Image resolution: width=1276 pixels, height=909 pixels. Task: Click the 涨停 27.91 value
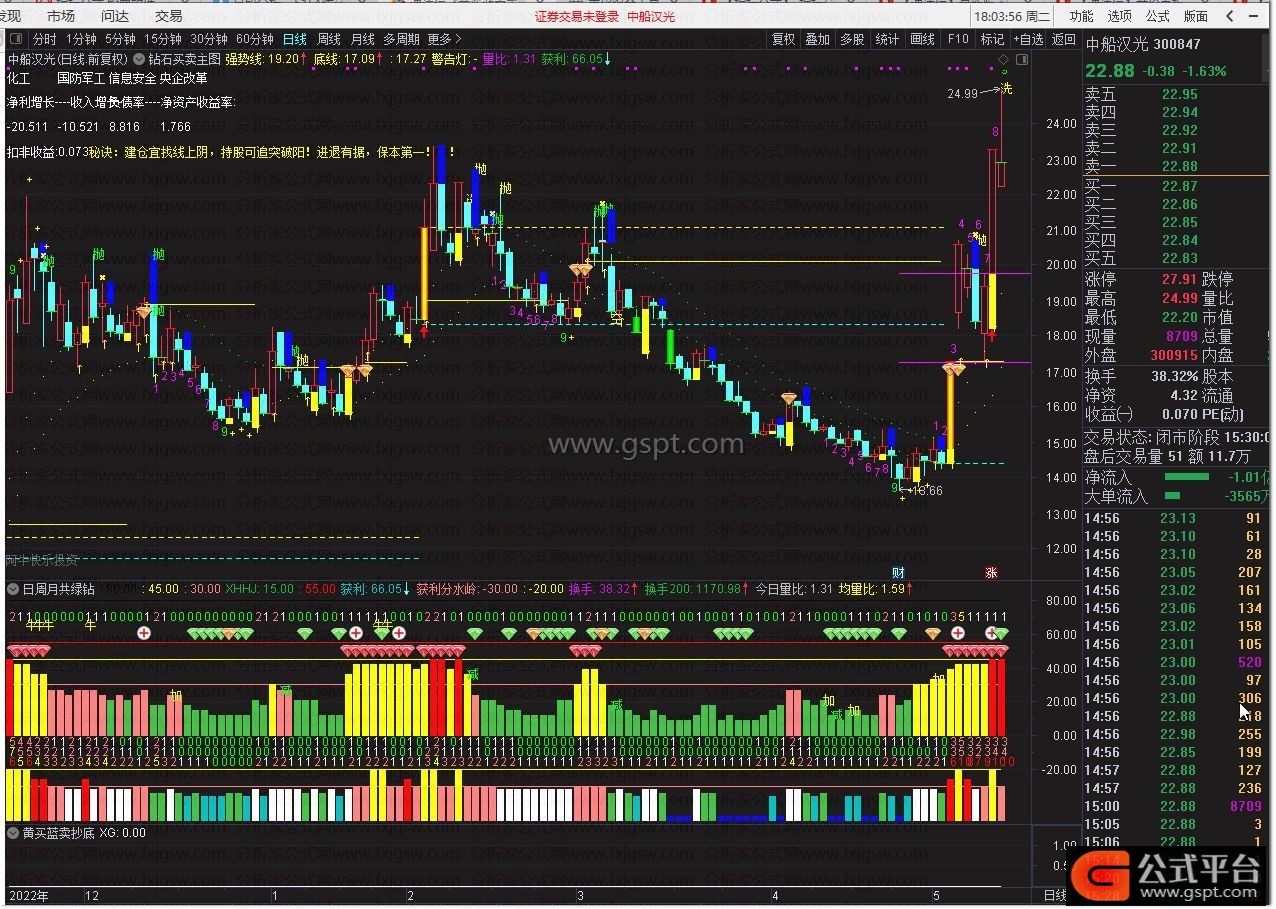tap(1179, 279)
